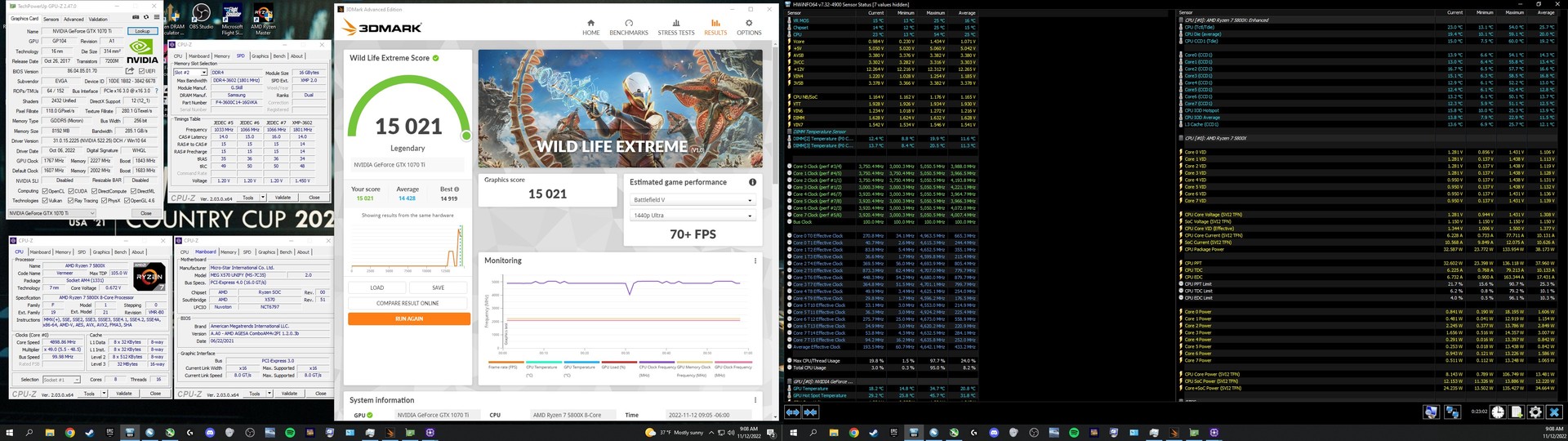The image size is (1568, 441).
Task: Toggle the PhysX checkbox
Action: pos(105,201)
